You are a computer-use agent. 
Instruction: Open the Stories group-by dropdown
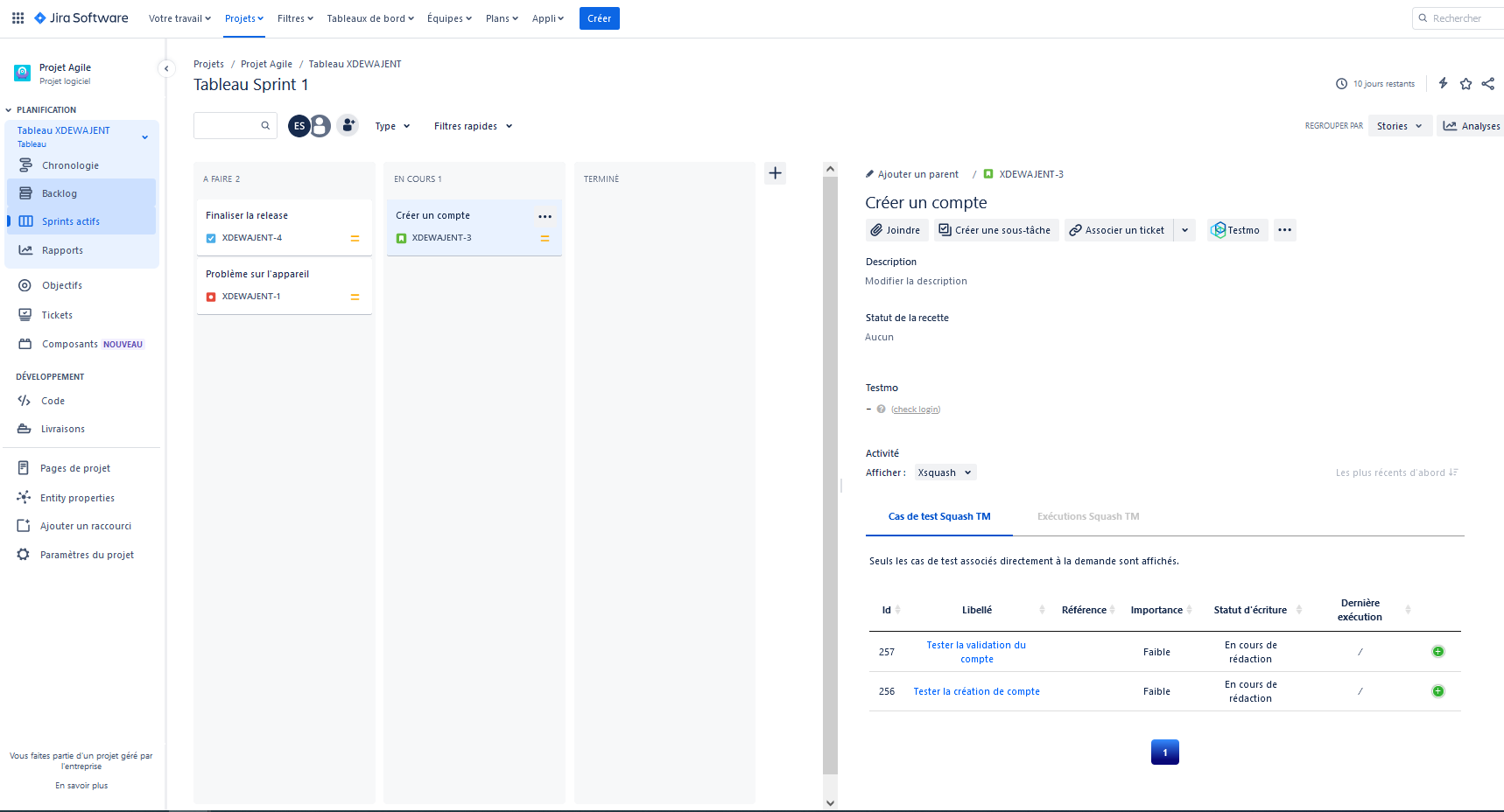point(1399,126)
